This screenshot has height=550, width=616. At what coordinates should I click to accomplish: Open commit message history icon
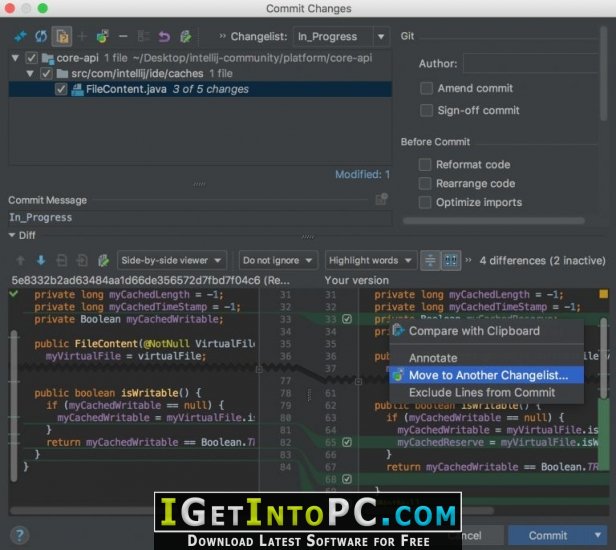click(x=381, y=199)
